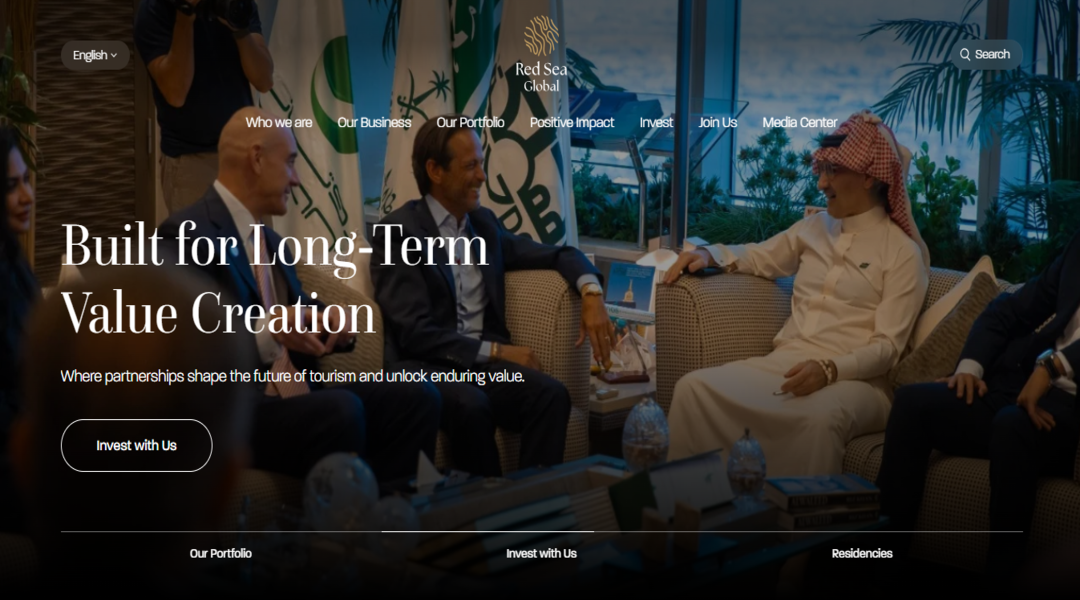The height and width of the screenshot is (600, 1080).
Task: Select Positive Impact in the navigation bar
Action: coord(572,123)
